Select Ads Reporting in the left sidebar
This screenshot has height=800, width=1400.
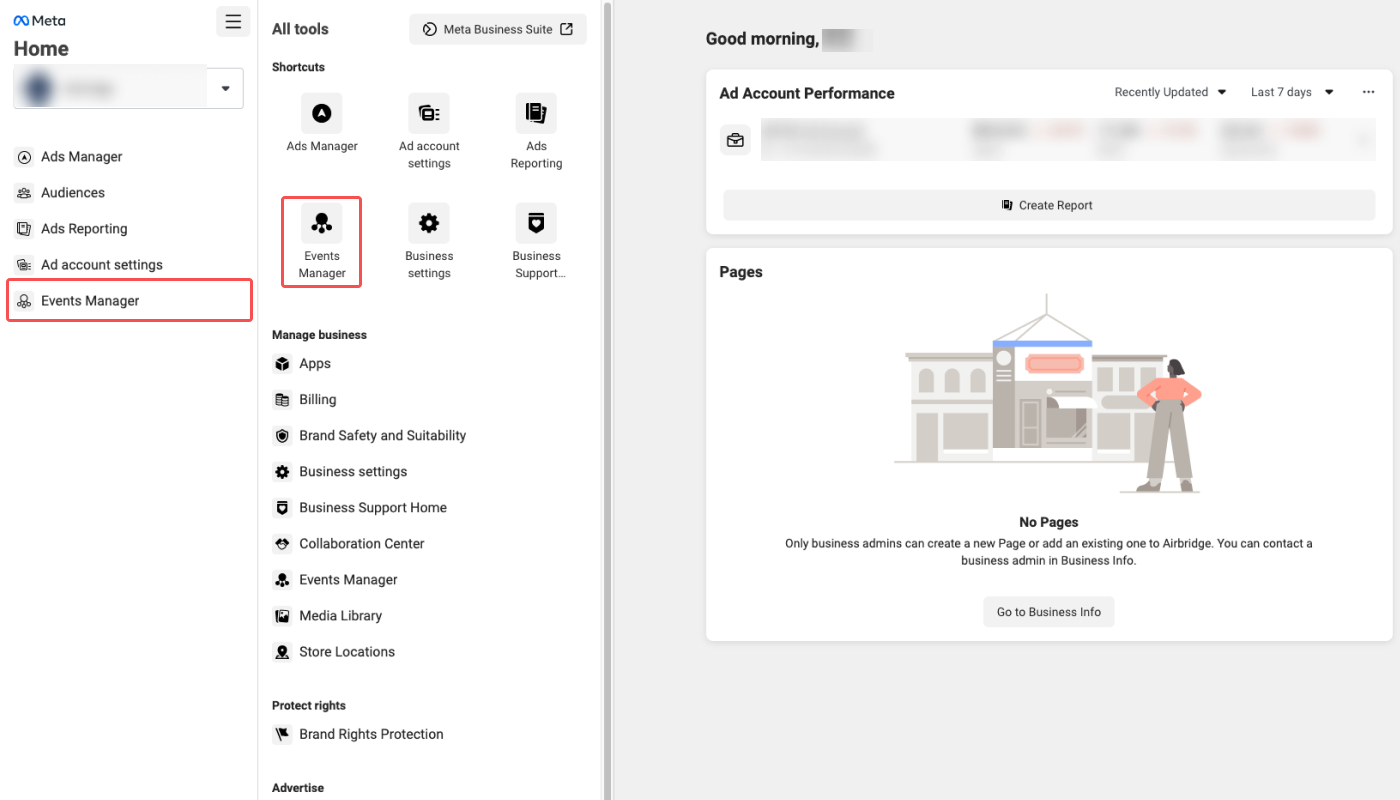coord(84,229)
